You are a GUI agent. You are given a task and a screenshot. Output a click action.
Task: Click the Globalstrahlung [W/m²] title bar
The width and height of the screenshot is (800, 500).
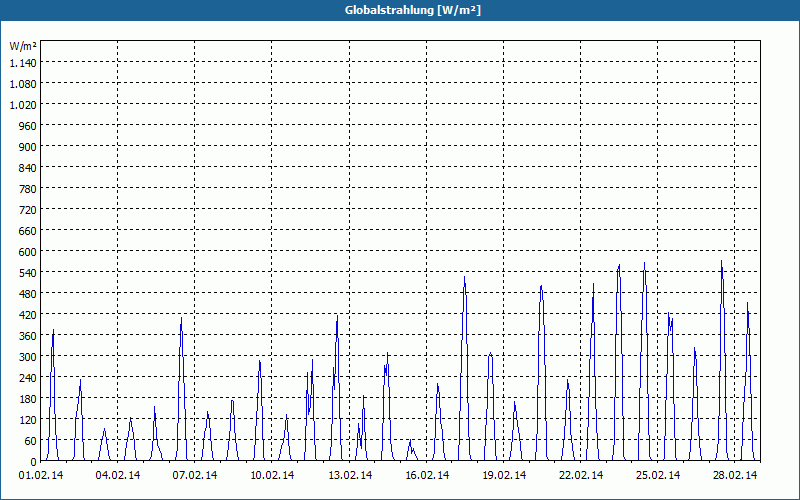click(x=400, y=10)
